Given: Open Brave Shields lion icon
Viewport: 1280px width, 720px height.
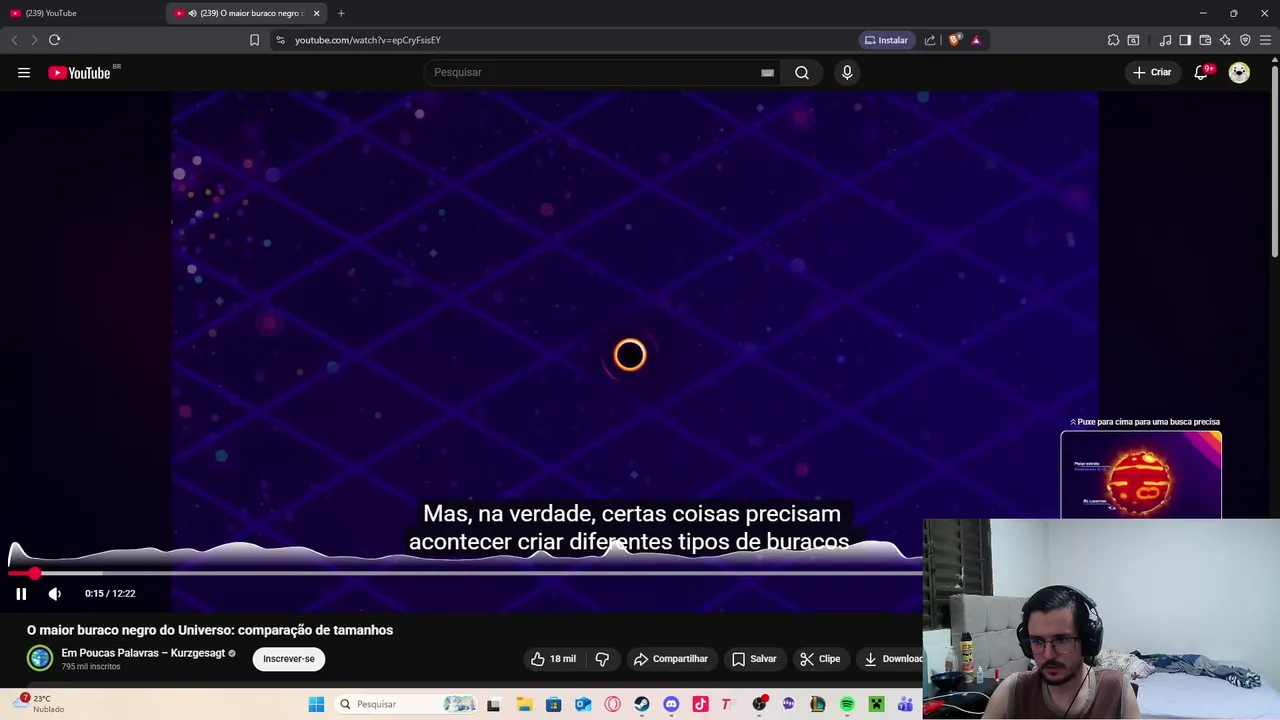Looking at the screenshot, I should coord(955,40).
